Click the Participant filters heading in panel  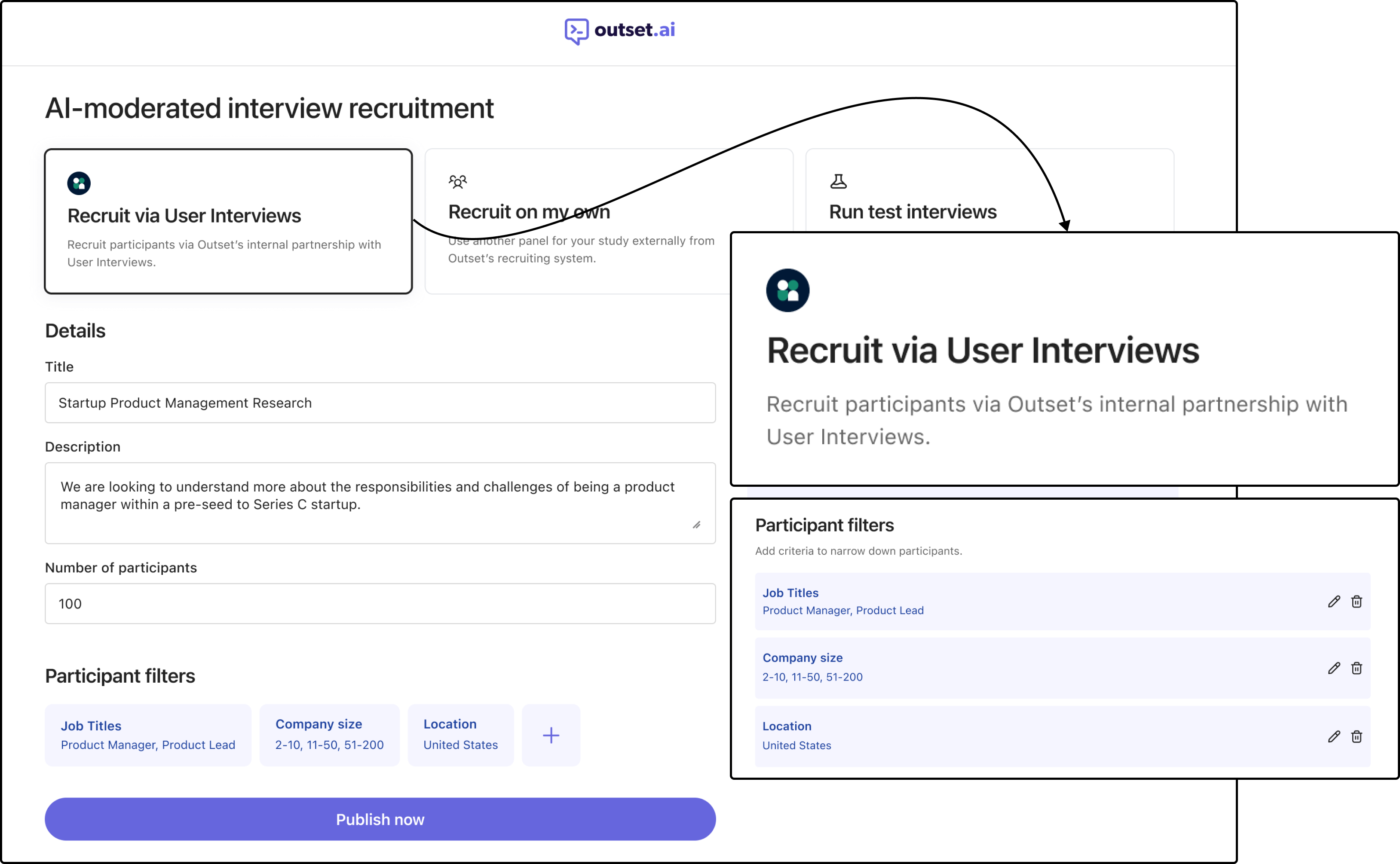[x=824, y=525]
